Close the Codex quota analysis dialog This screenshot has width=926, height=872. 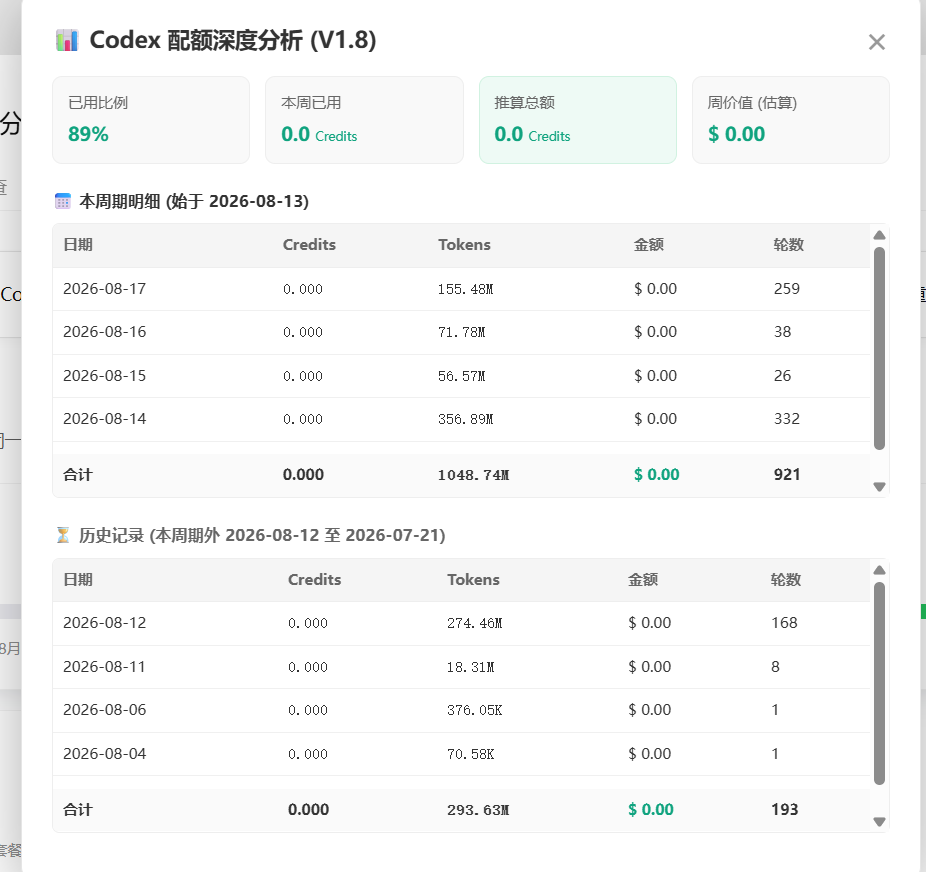coord(876,42)
